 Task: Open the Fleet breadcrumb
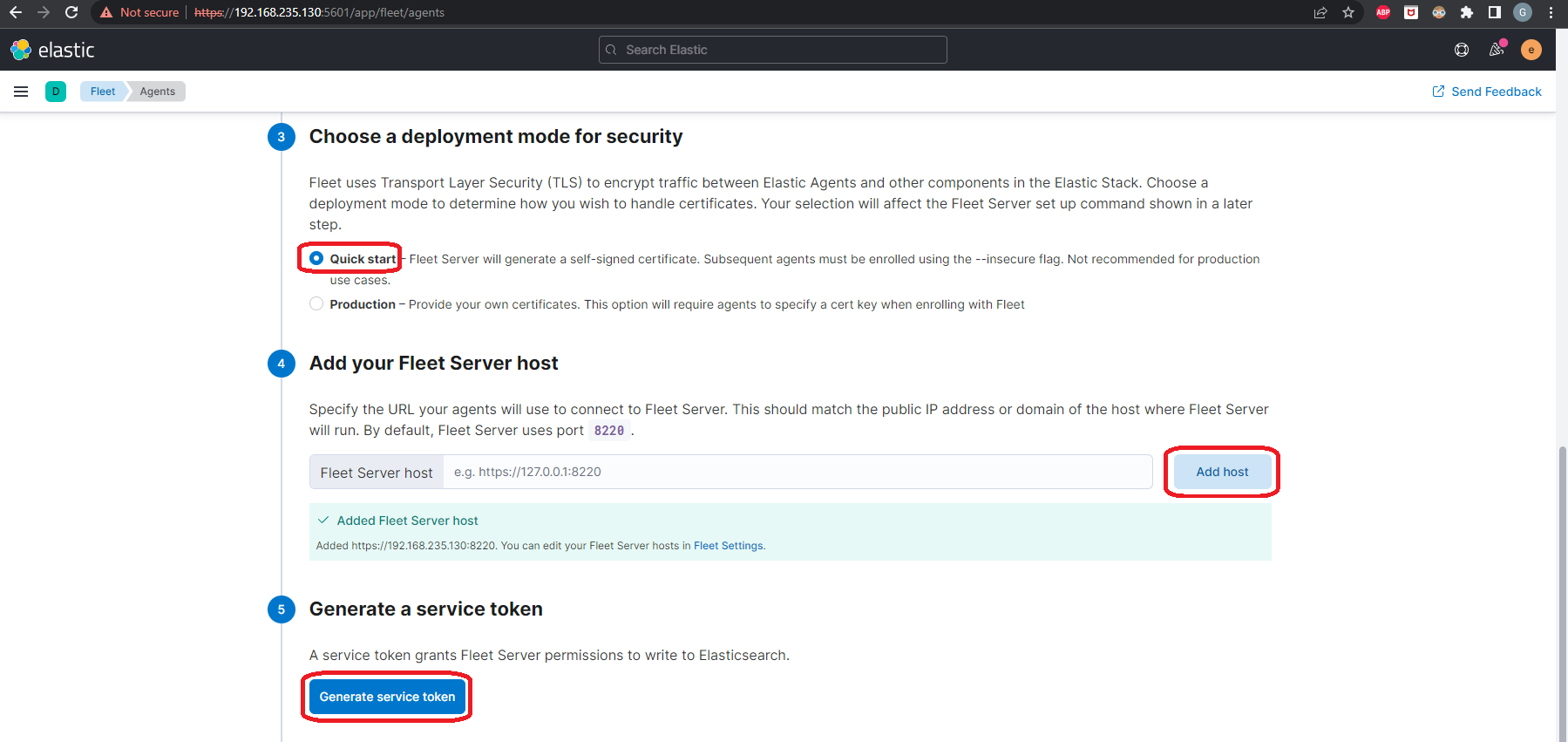tap(103, 92)
